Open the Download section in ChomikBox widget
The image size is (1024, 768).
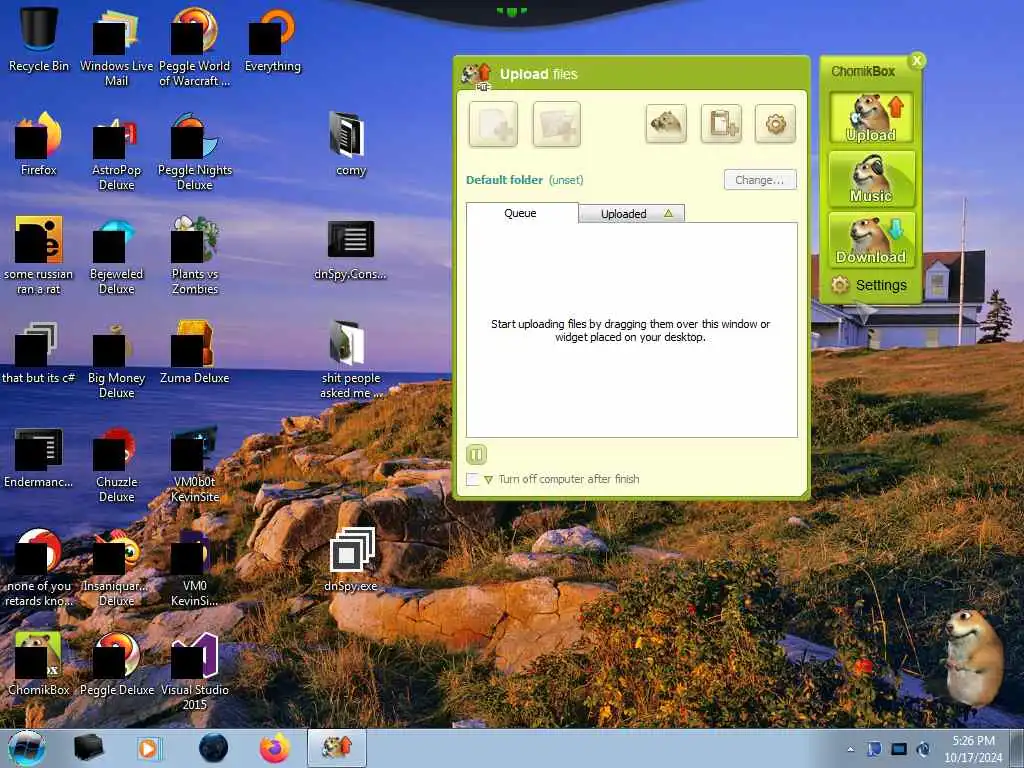pyautogui.click(x=871, y=239)
